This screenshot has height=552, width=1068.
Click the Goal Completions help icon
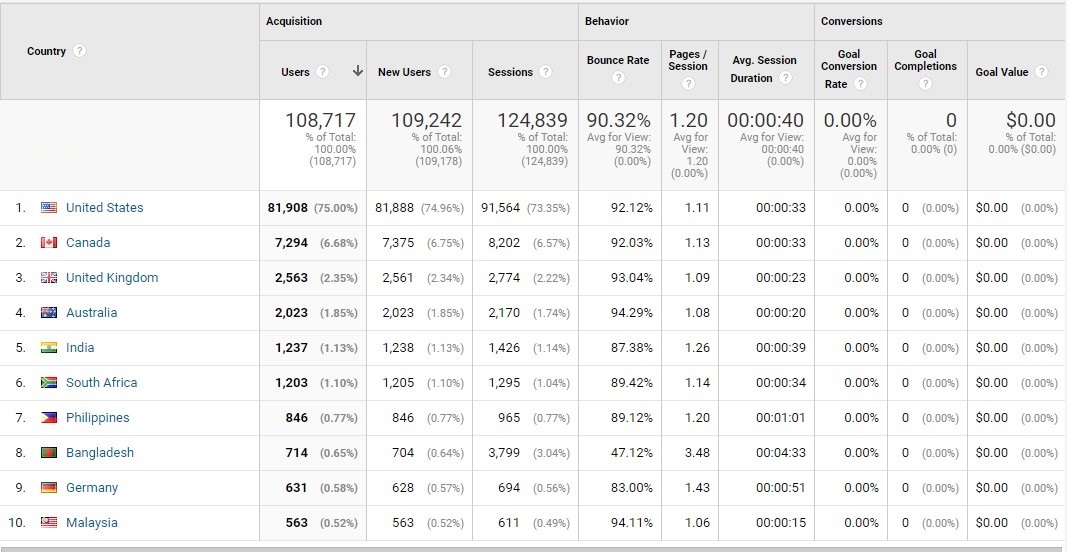tap(926, 84)
